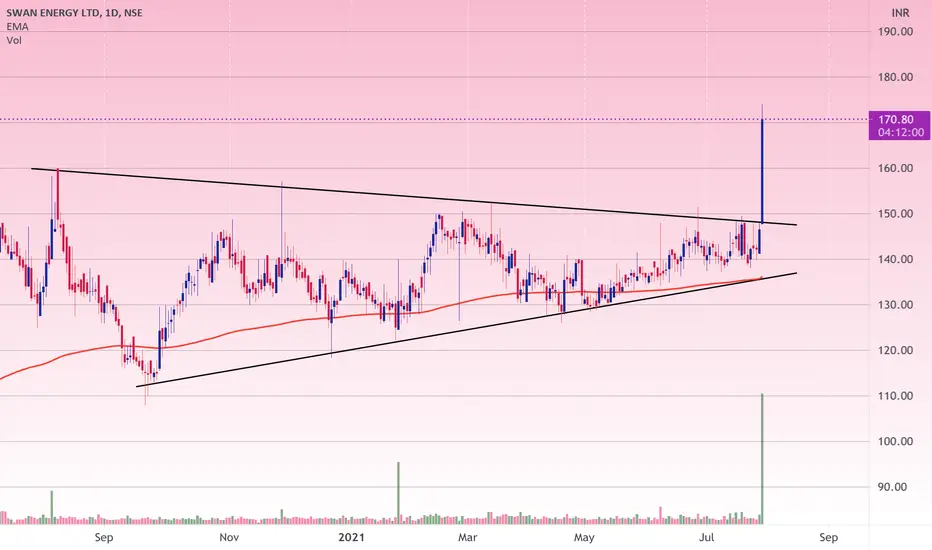Click the 190.00 price axis label
This screenshot has width=932, height=550.
[896, 32]
